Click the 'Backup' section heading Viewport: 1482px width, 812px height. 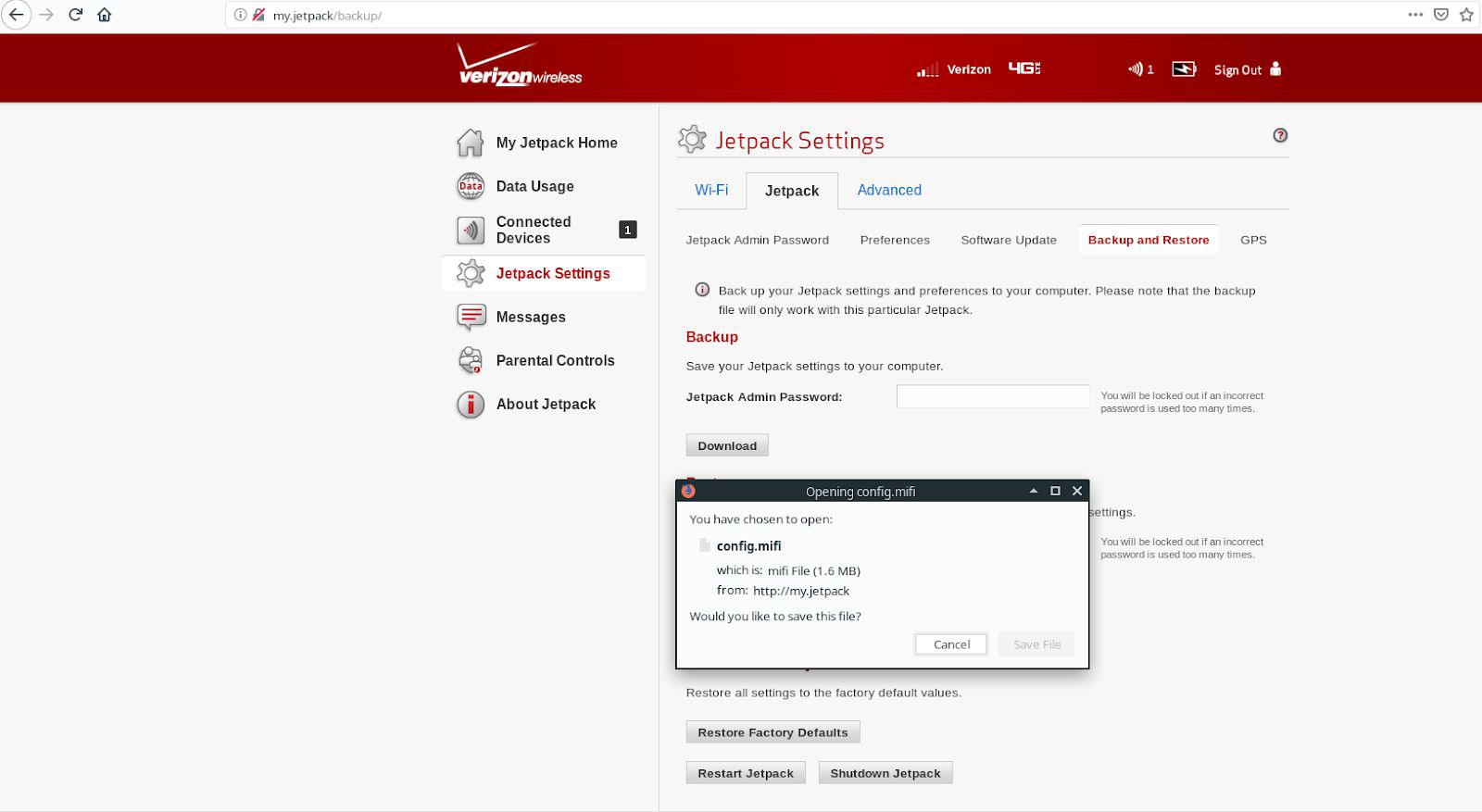tap(711, 337)
